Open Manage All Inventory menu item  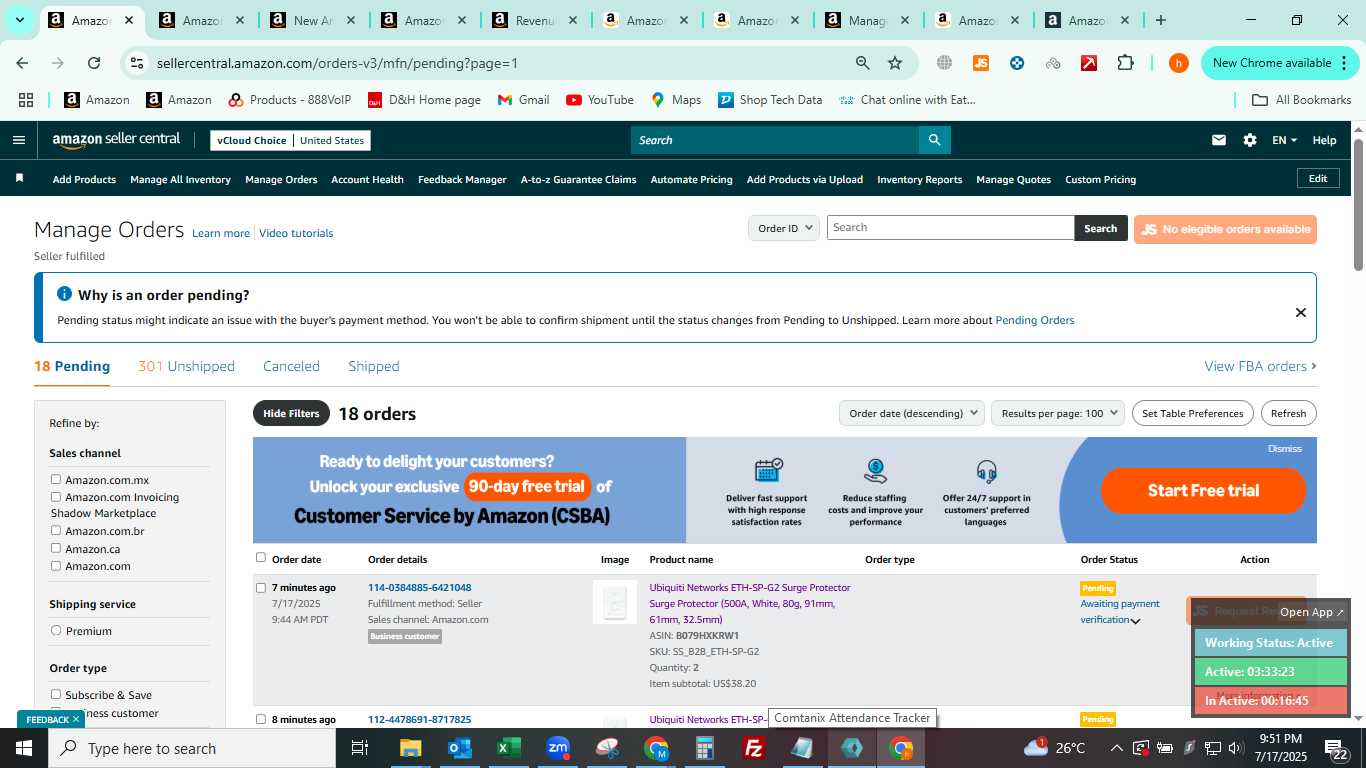[180, 180]
